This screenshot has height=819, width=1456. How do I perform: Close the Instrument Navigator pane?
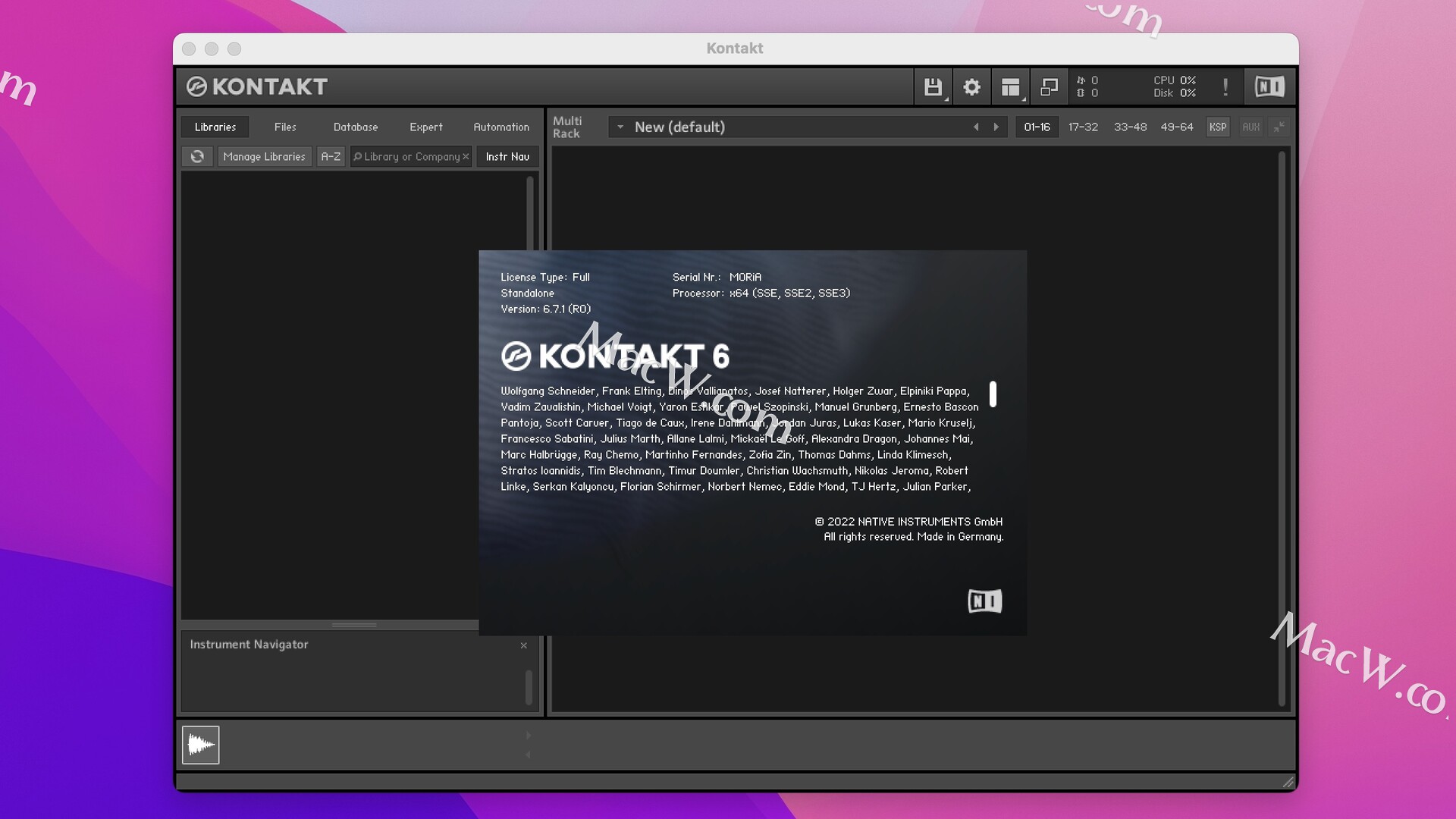523,645
